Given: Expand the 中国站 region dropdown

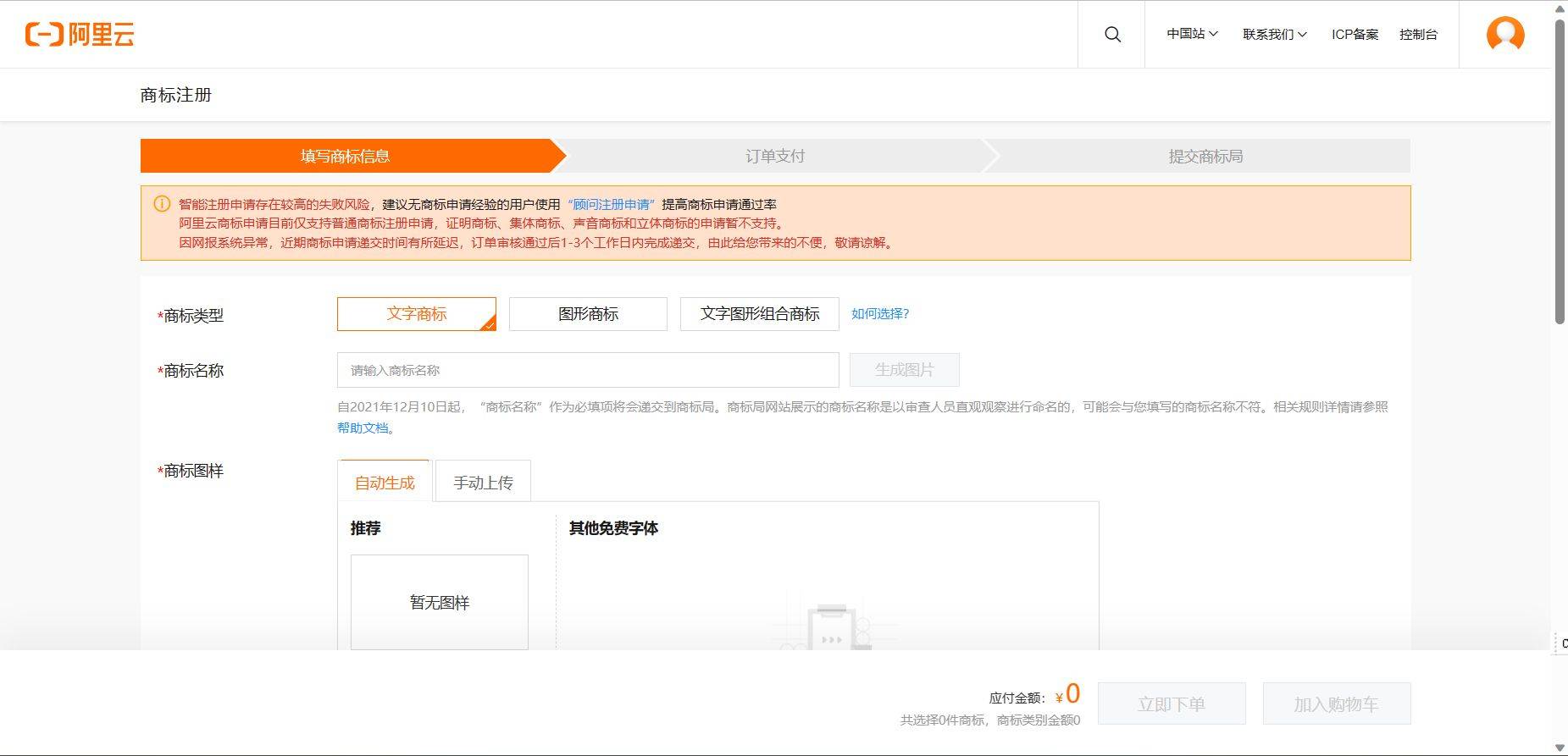Looking at the screenshot, I should [1192, 34].
